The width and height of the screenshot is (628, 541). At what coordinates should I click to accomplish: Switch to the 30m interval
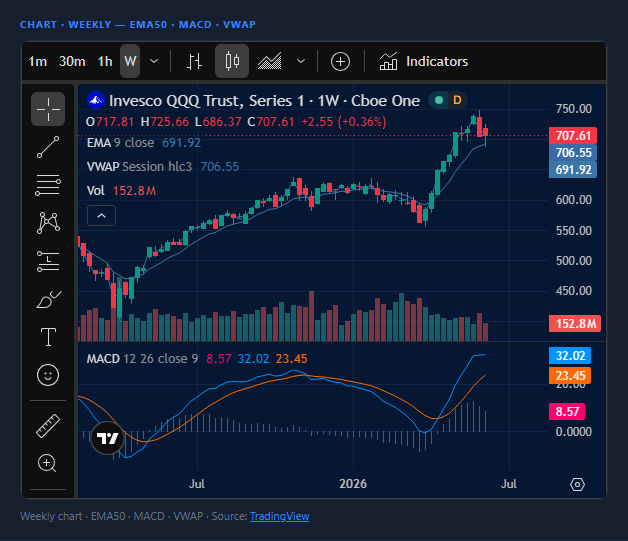tap(72, 61)
